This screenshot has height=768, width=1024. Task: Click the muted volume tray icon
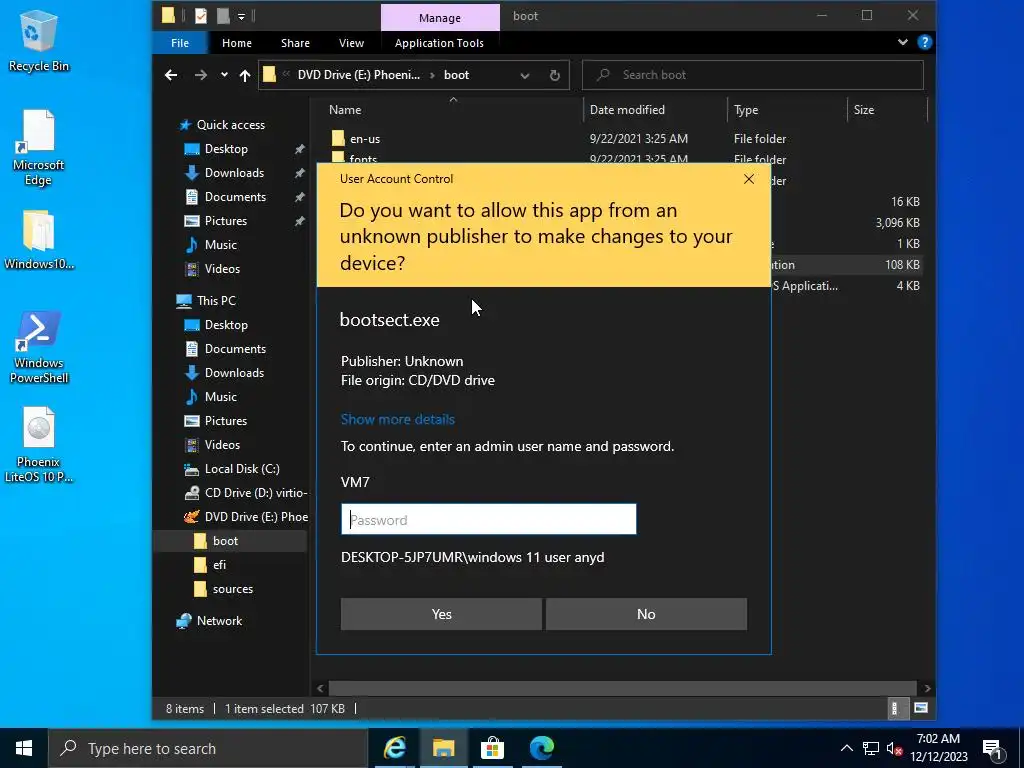(x=894, y=748)
